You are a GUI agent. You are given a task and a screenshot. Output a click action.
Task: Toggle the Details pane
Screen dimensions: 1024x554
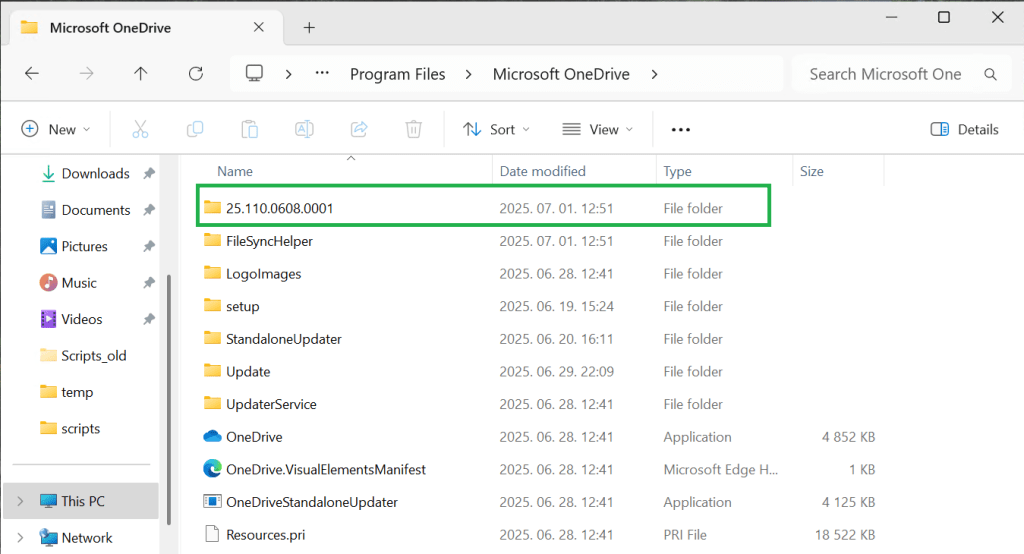pos(964,129)
